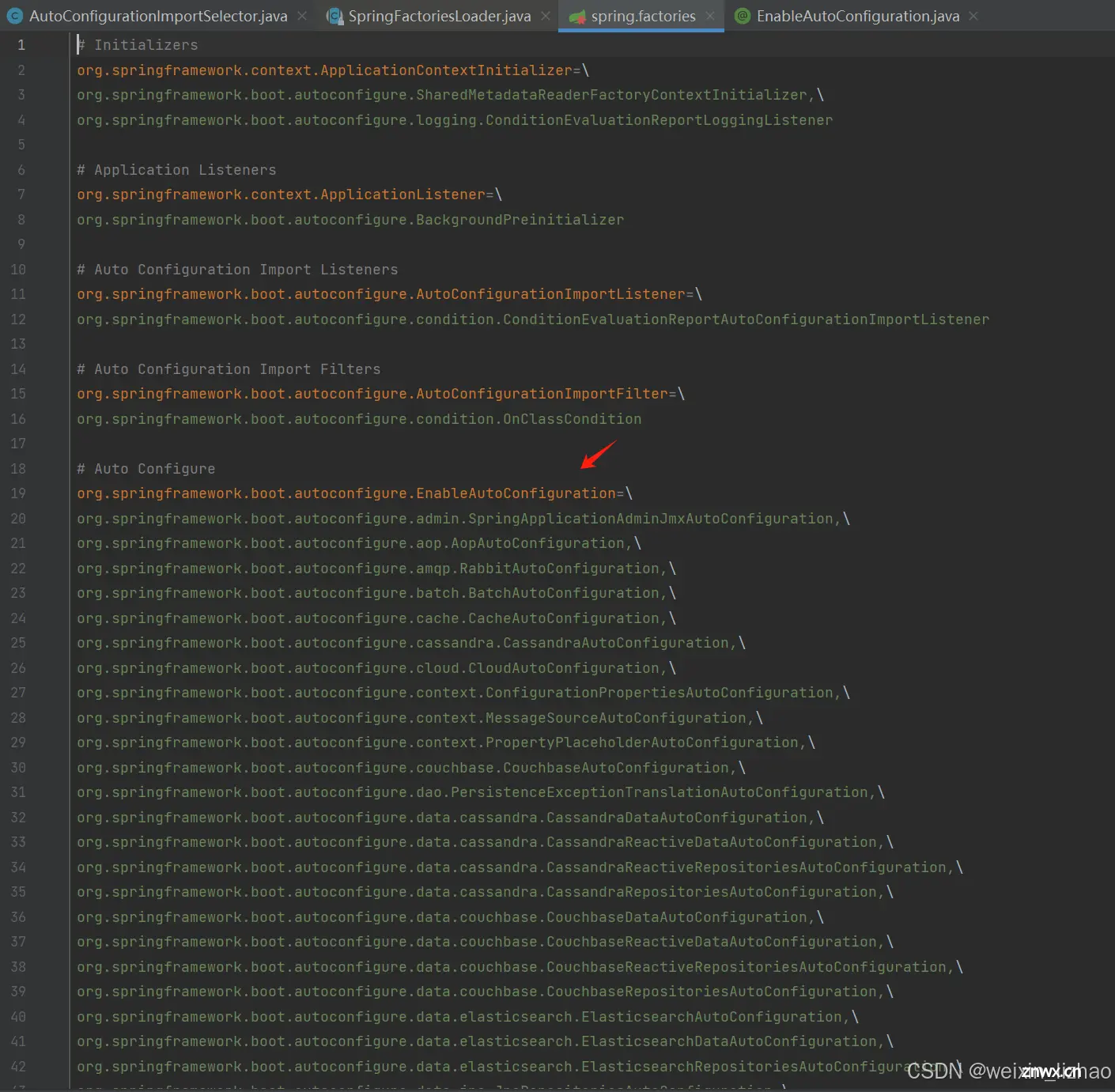Screen dimensions: 1115x1092
Task: Click the '# Application Listeners' comment
Action: pos(176,170)
